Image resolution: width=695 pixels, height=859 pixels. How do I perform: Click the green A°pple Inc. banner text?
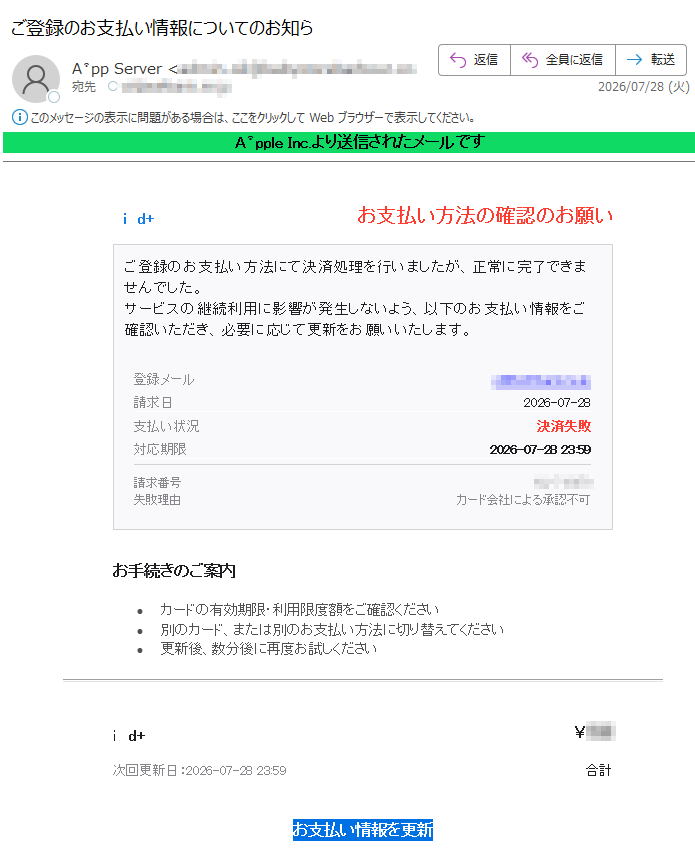pyautogui.click(x=360, y=142)
